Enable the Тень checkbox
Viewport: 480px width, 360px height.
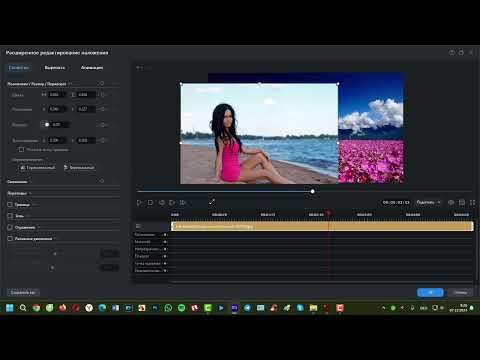pos(10,216)
